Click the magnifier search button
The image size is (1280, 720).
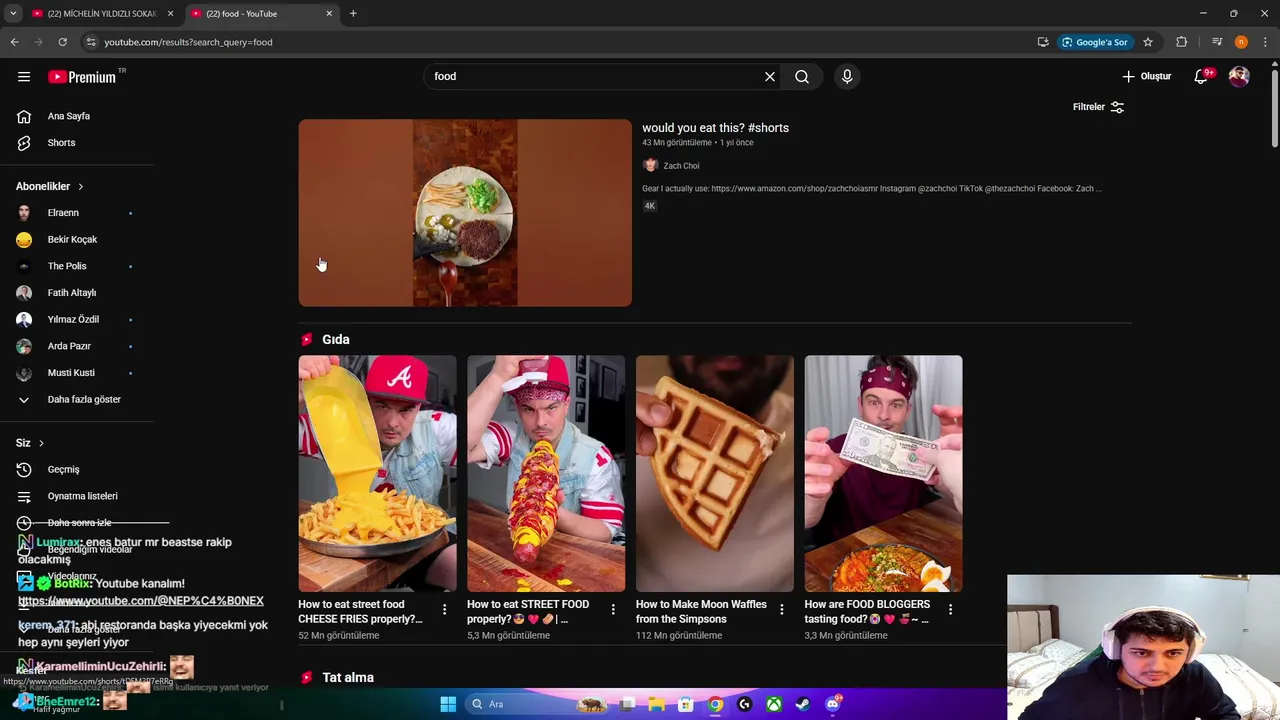(x=802, y=77)
